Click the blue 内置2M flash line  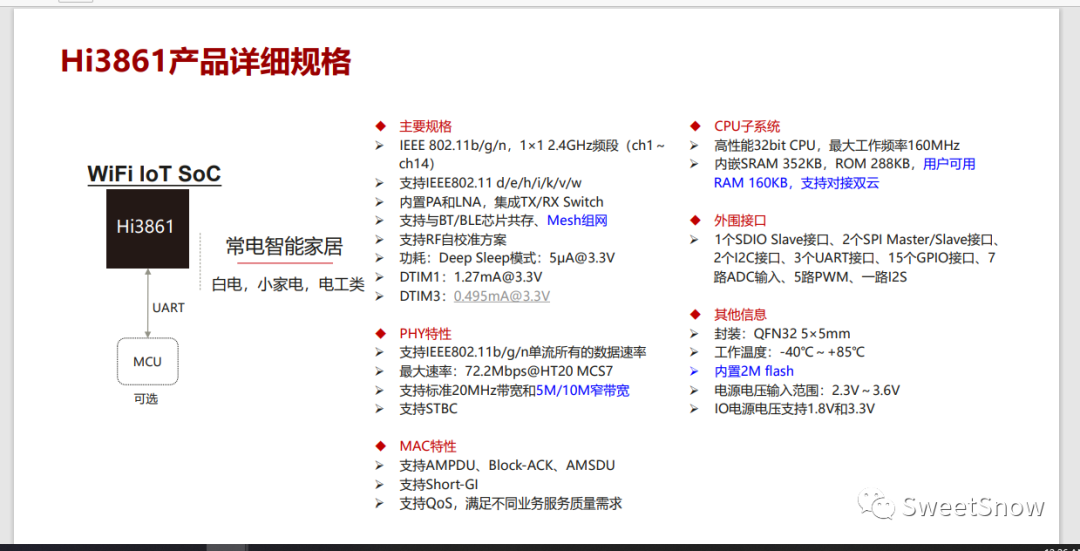754,371
